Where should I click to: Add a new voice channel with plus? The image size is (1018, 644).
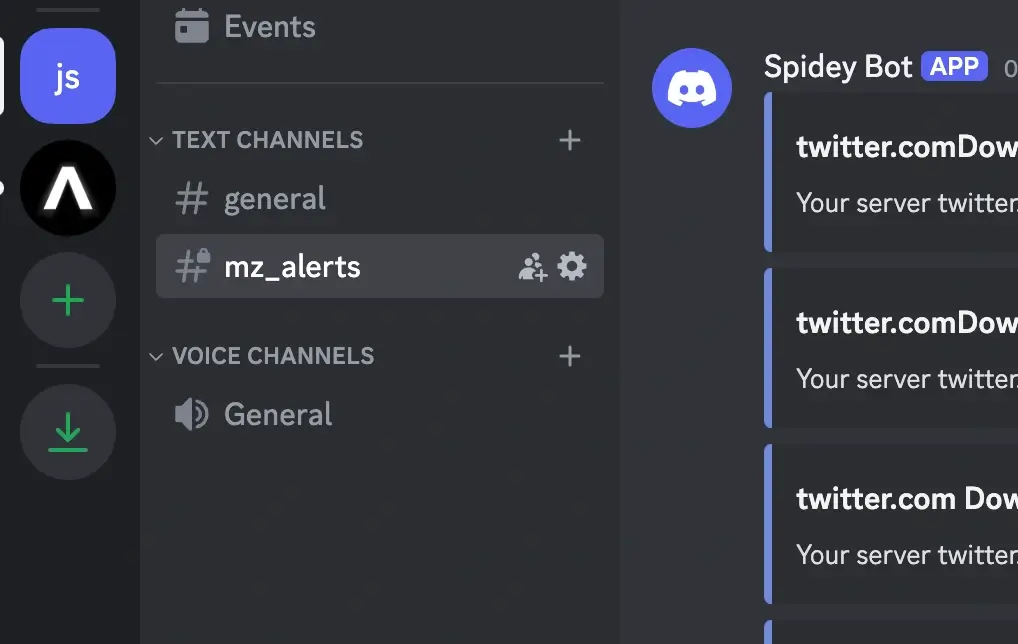[x=569, y=356]
